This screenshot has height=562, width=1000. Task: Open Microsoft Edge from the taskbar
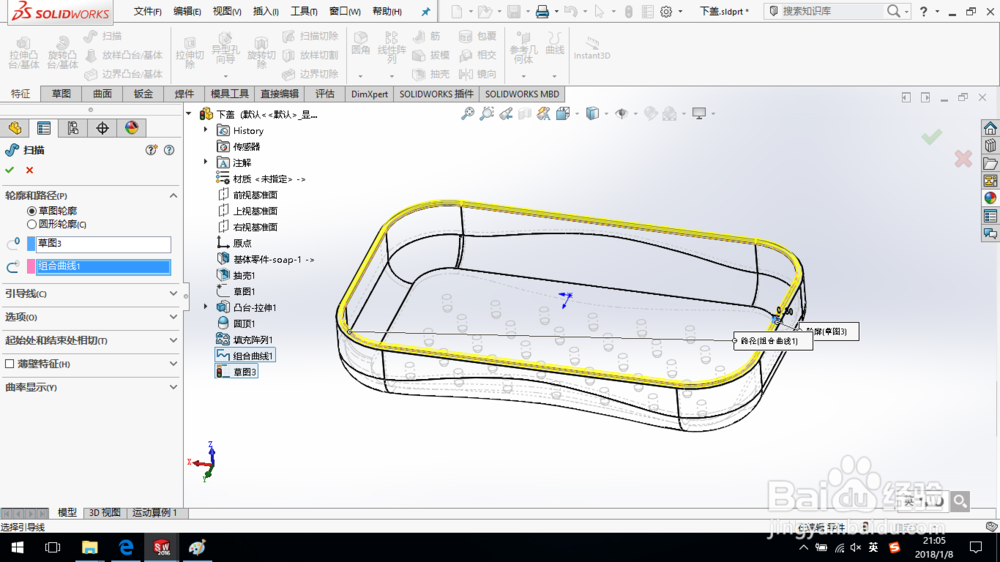coord(126,547)
